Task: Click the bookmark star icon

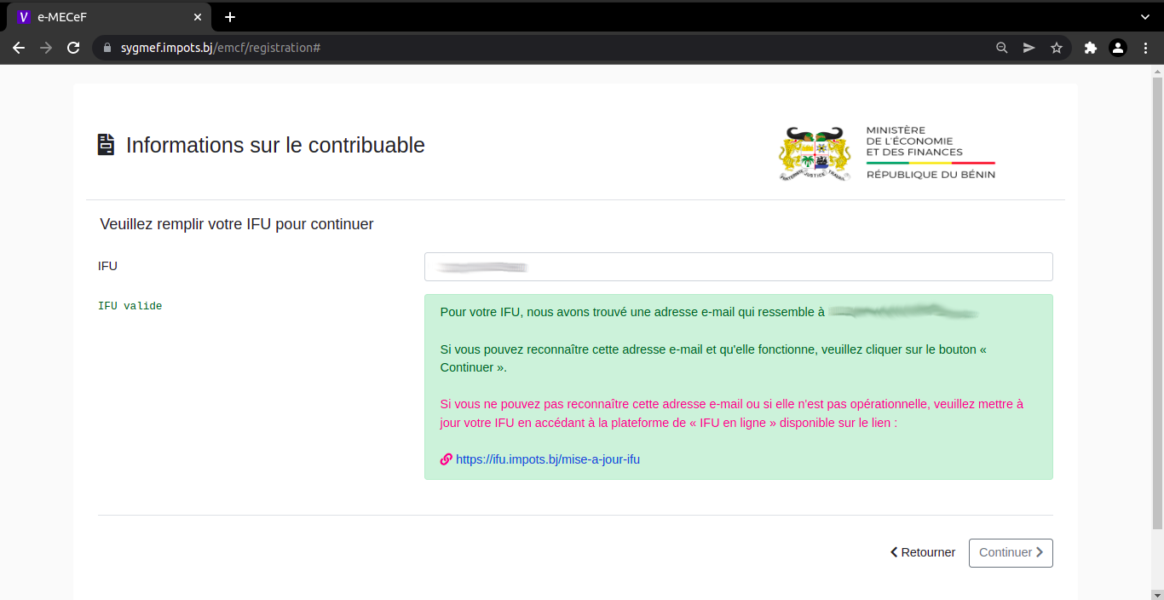Action: pos(1057,47)
